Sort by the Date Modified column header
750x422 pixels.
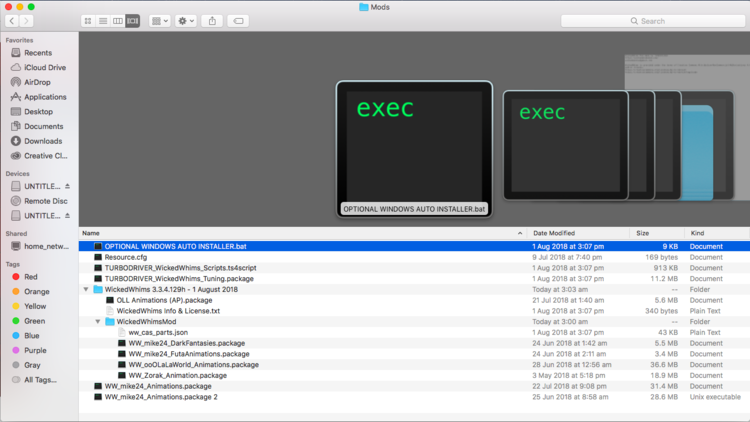(x=578, y=233)
